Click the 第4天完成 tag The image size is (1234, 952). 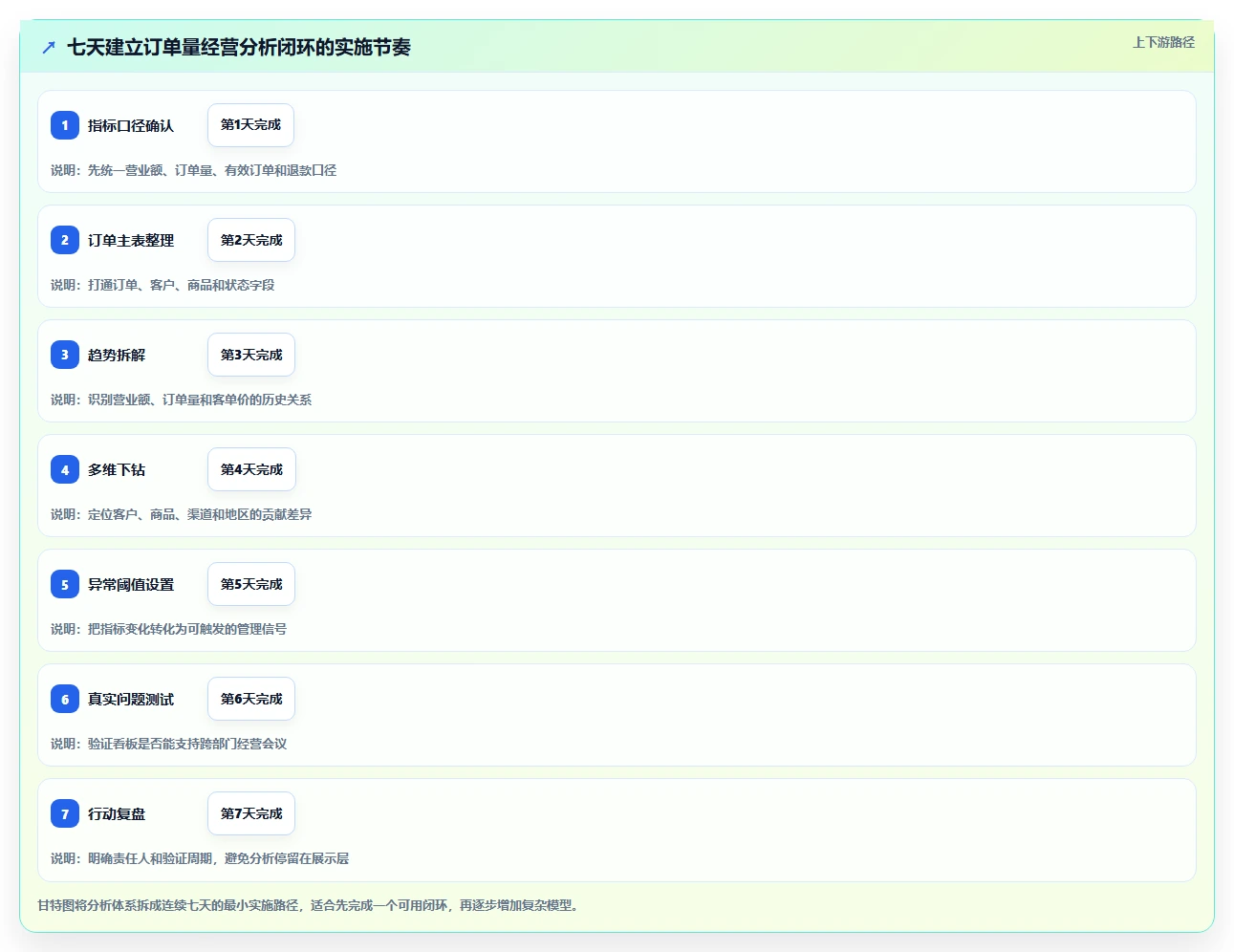[251, 469]
